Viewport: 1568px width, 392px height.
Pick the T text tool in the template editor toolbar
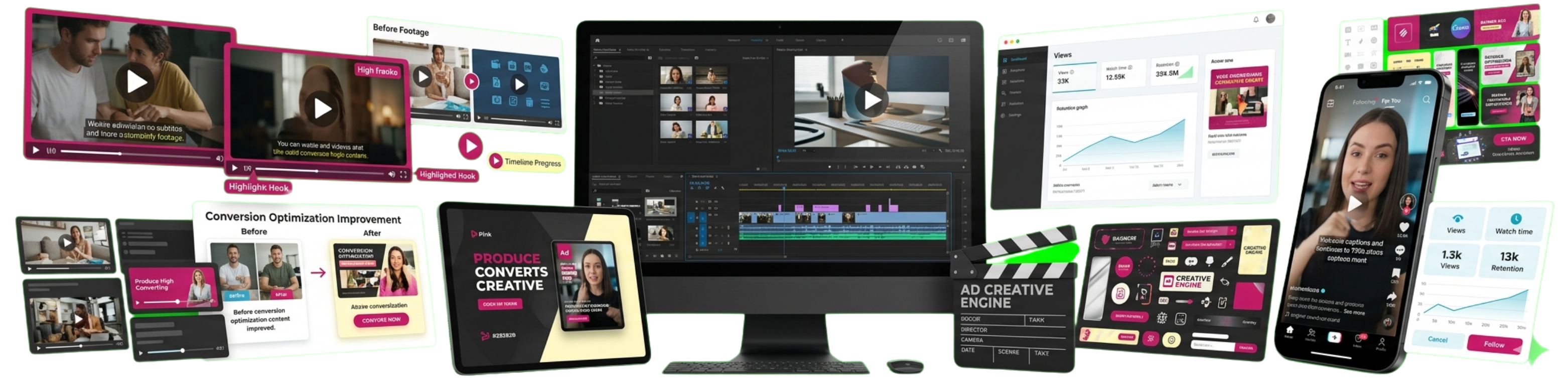pos(1348,43)
